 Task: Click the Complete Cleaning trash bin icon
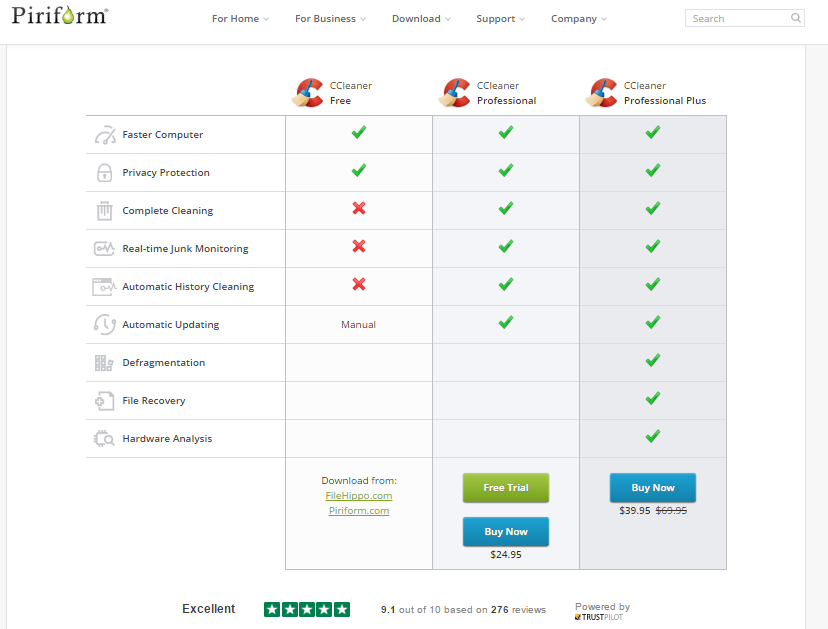click(x=105, y=211)
